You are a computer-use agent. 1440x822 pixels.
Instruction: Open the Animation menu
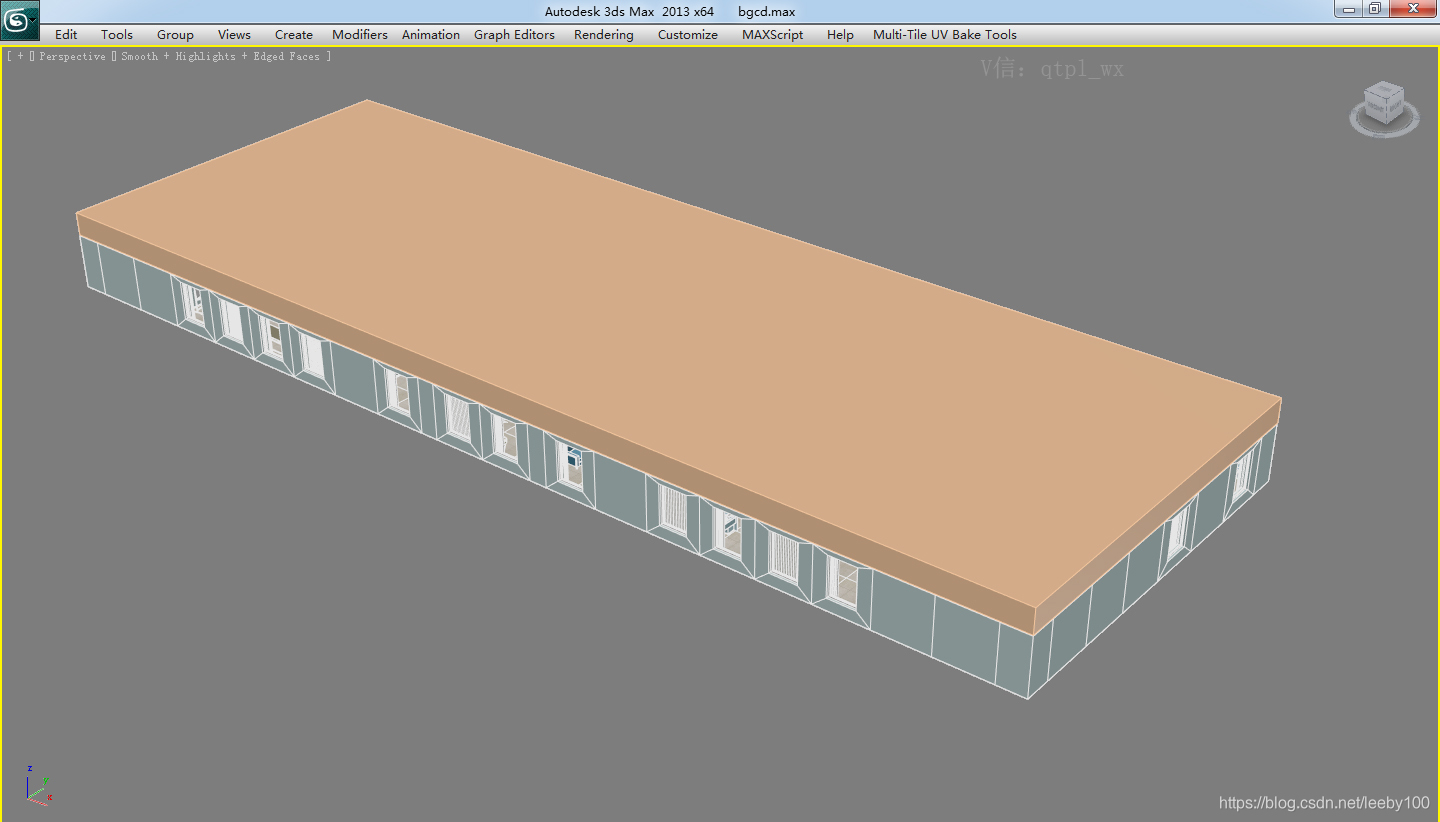431,34
